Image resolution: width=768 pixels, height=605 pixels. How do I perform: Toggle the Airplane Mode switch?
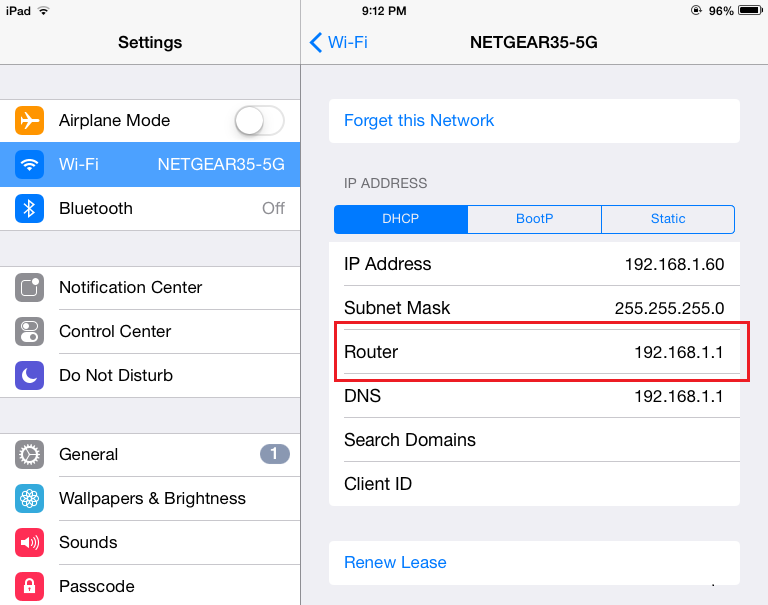point(259,121)
